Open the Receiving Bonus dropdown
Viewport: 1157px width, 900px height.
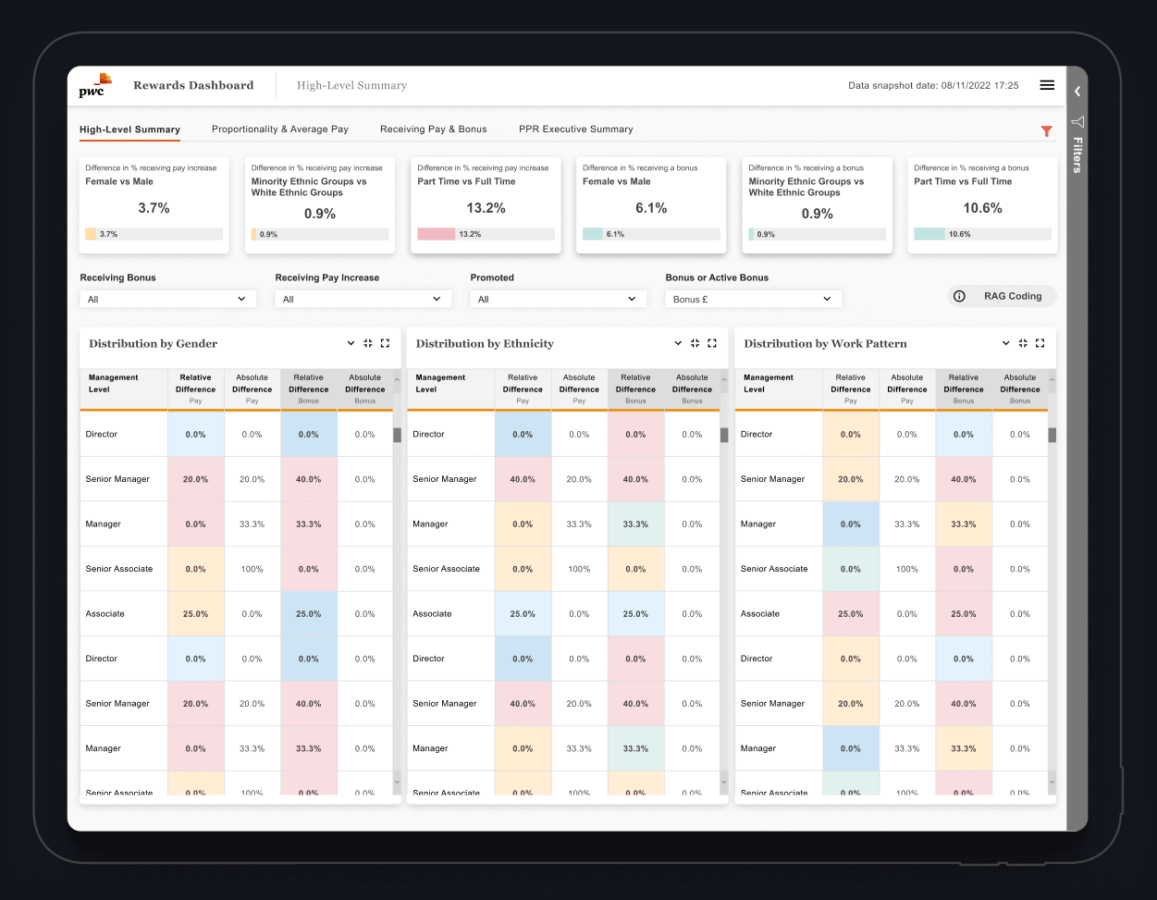[168, 299]
